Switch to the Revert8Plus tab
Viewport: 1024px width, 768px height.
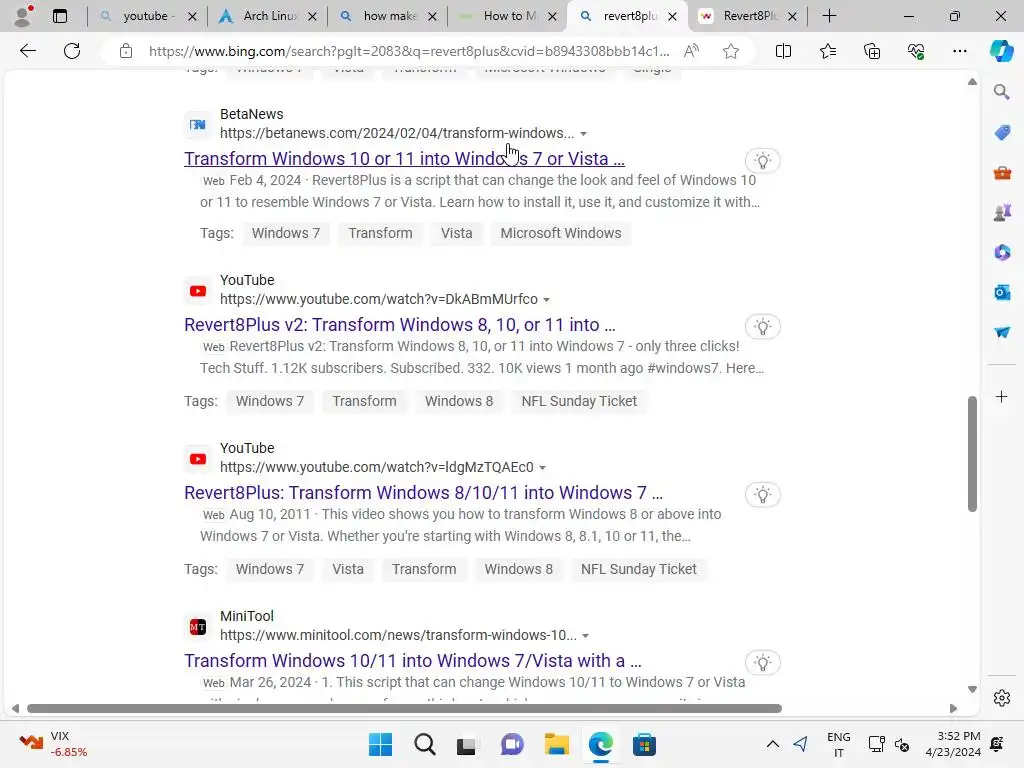pyautogui.click(x=748, y=16)
